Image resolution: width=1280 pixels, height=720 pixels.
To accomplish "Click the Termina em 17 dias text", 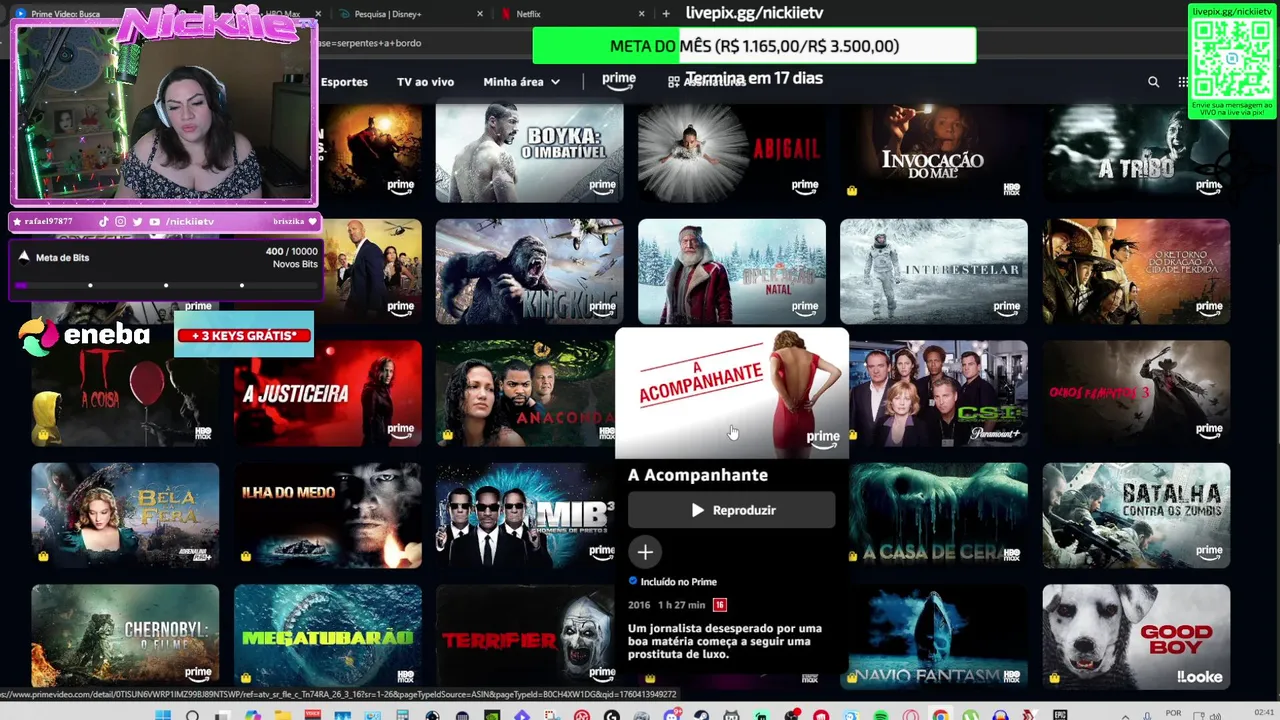I will coord(754,78).
